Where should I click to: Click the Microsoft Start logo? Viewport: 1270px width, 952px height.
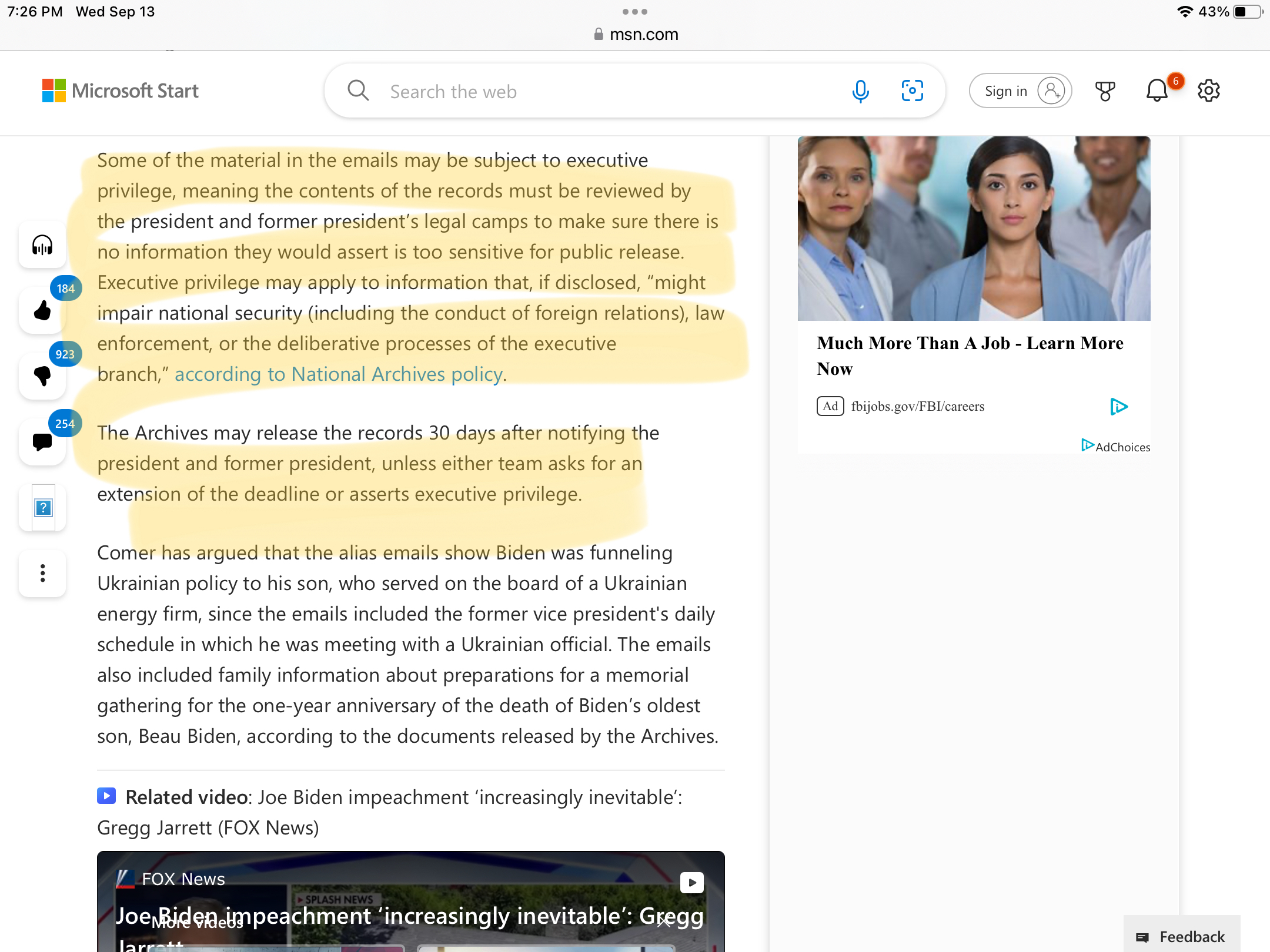click(x=121, y=91)
